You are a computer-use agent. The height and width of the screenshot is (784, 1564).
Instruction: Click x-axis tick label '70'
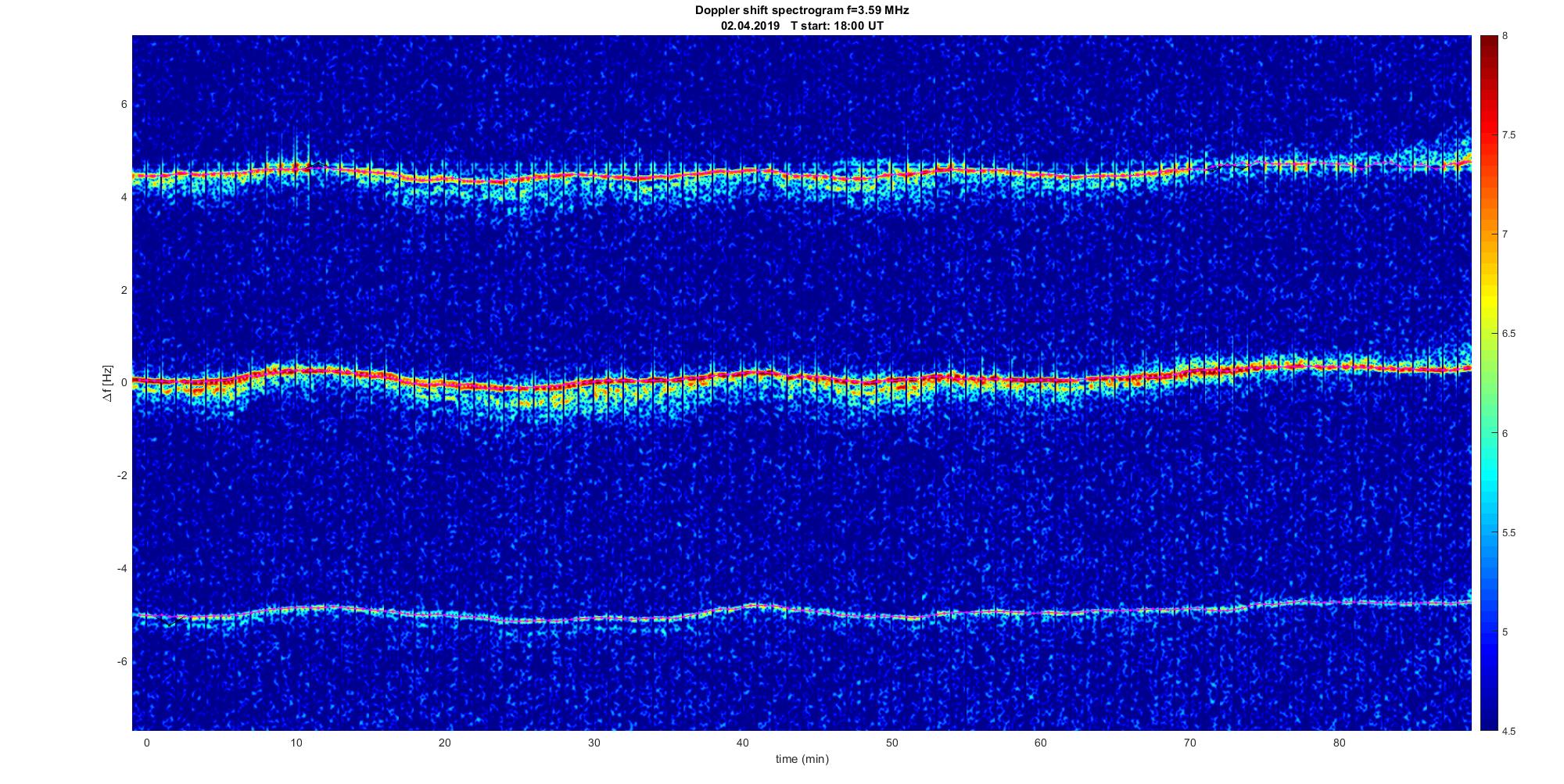[x=1189, y=743]
